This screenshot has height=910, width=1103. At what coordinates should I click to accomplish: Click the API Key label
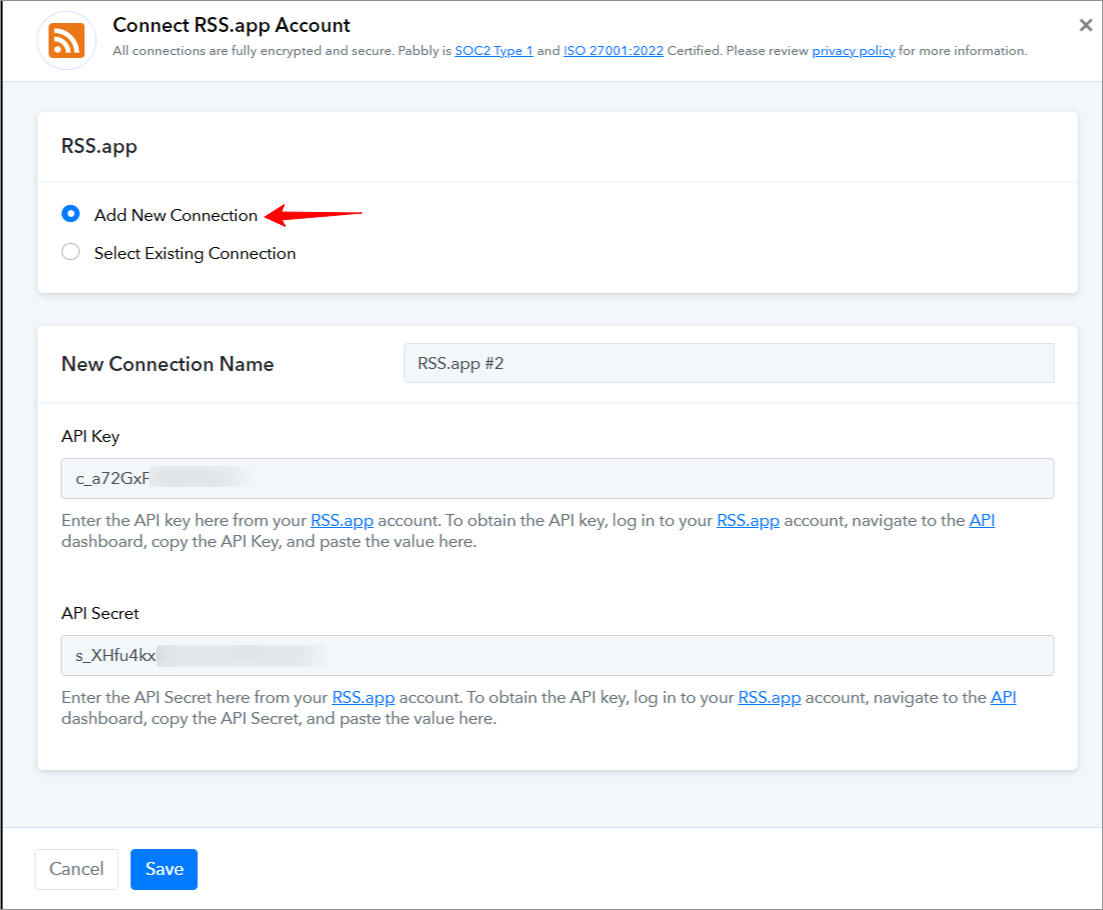tap(90, 437)
